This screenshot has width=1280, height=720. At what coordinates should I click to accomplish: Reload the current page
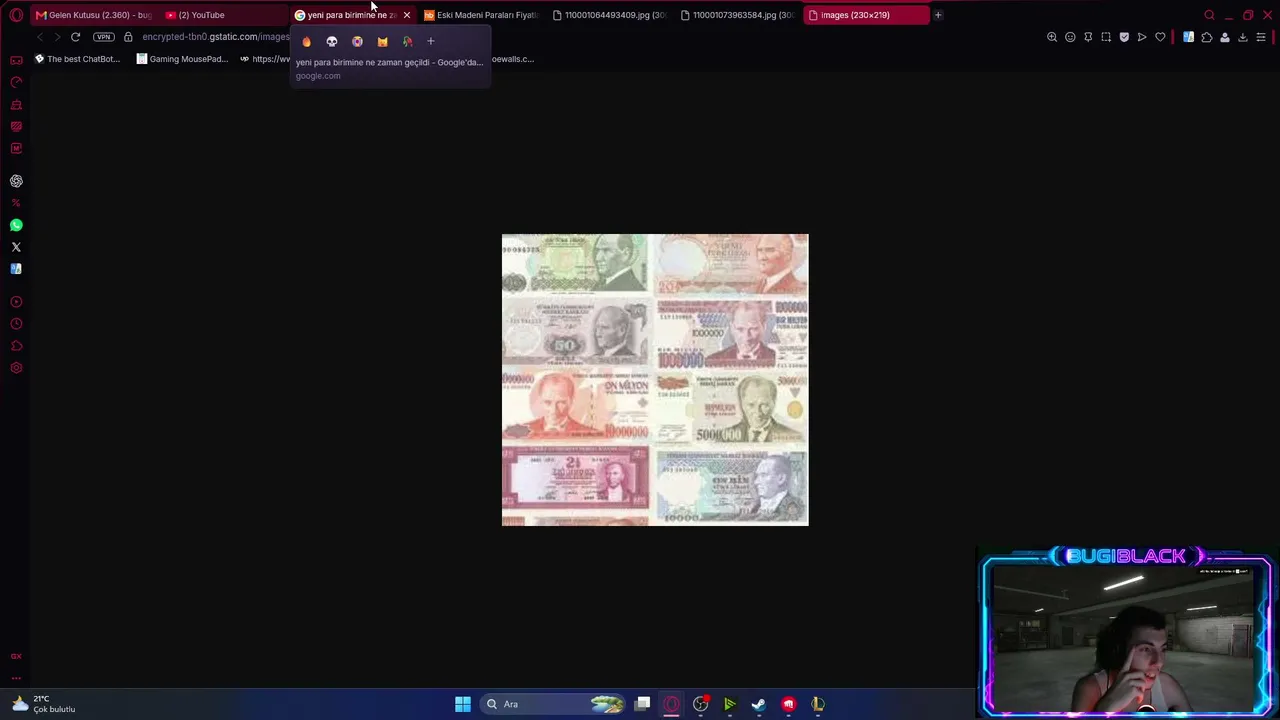[x=75, y=37]
